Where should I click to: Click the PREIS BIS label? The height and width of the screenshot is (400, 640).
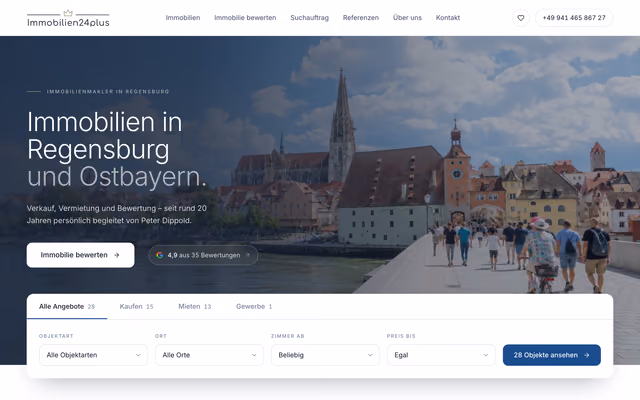[401, 336]
